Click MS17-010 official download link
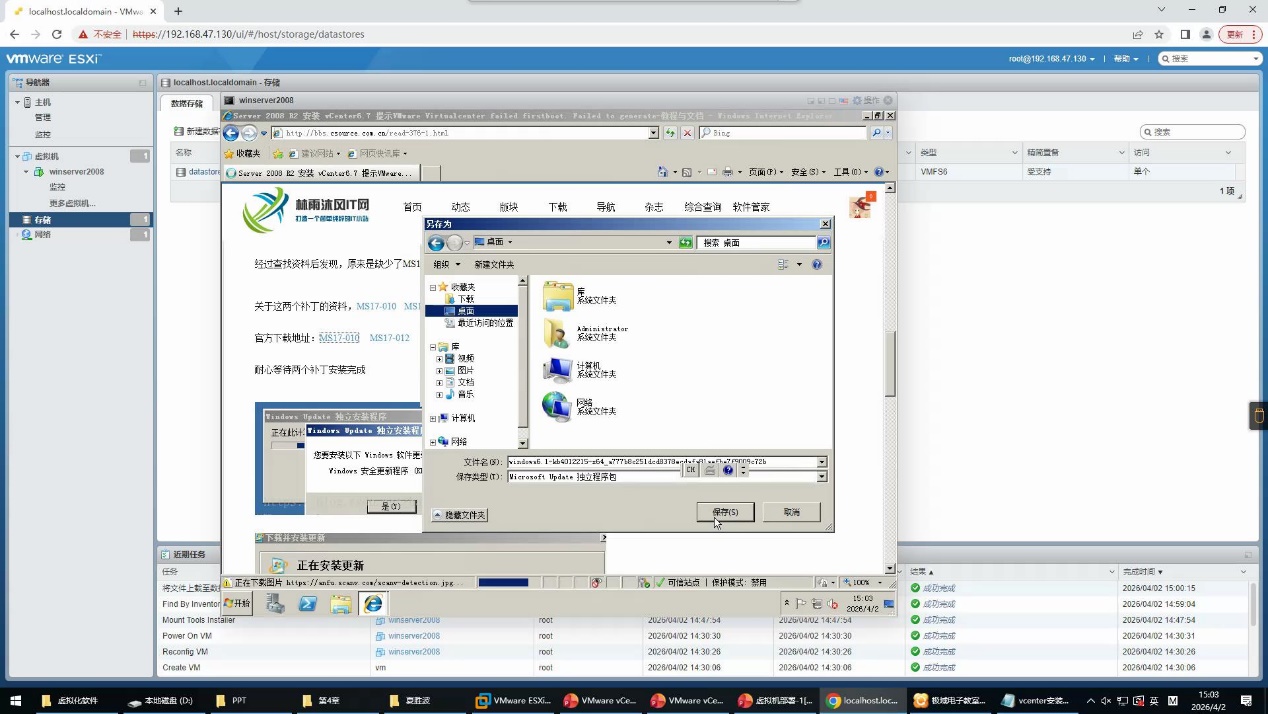This screenshot has width=1268, height=714. tap(339, 339)
